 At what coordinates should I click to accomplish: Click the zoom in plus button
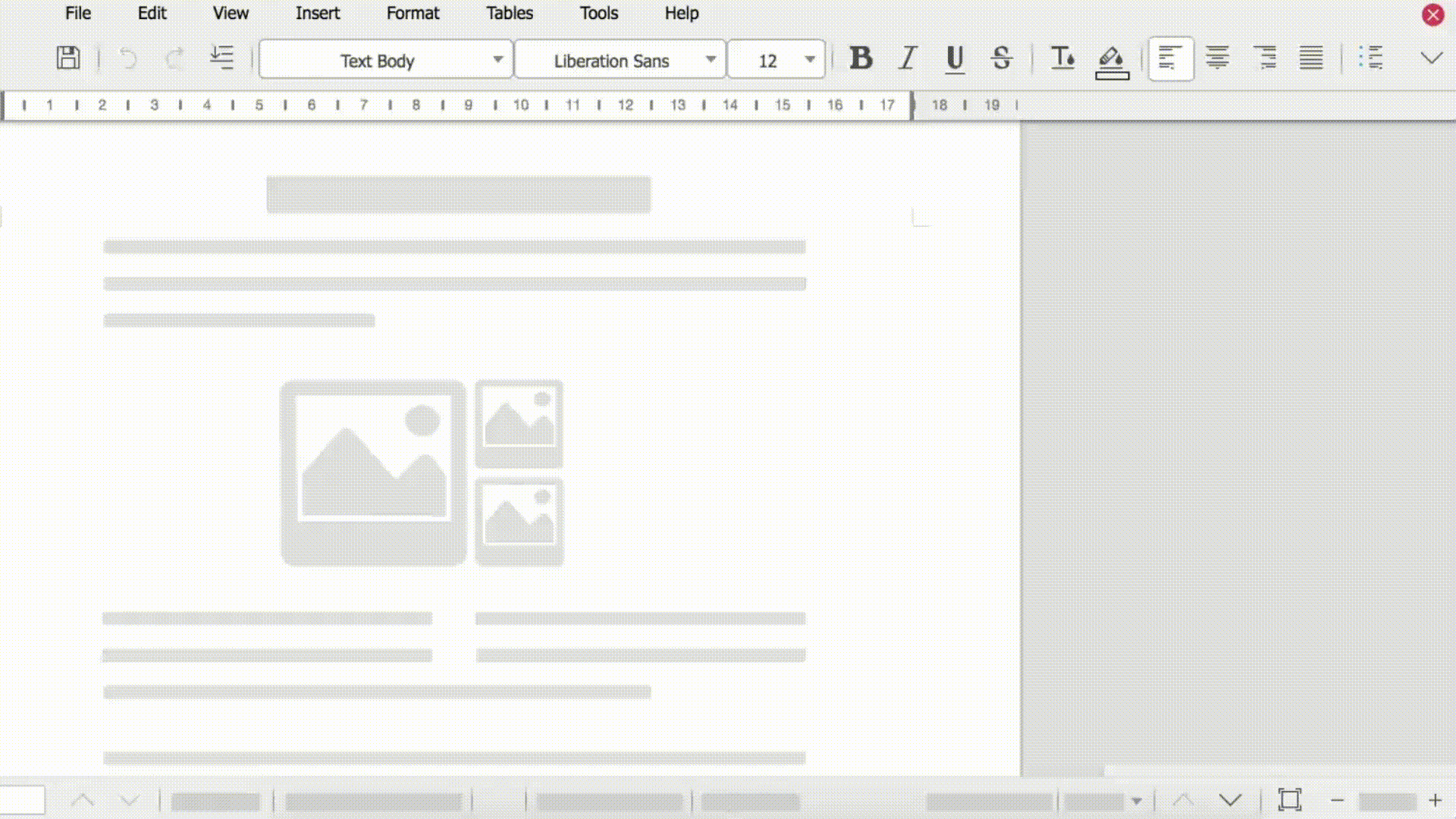pos(1435,800)
